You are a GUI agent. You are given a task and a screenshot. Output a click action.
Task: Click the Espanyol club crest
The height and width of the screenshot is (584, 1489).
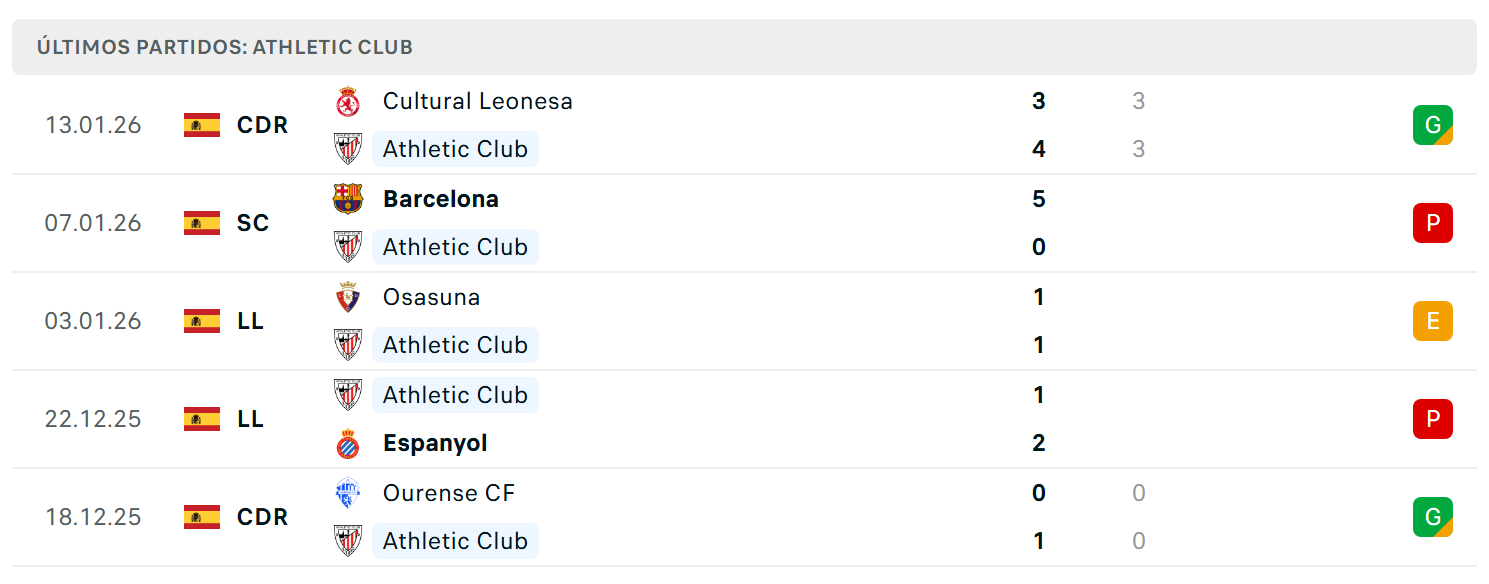tap(347, 443)
